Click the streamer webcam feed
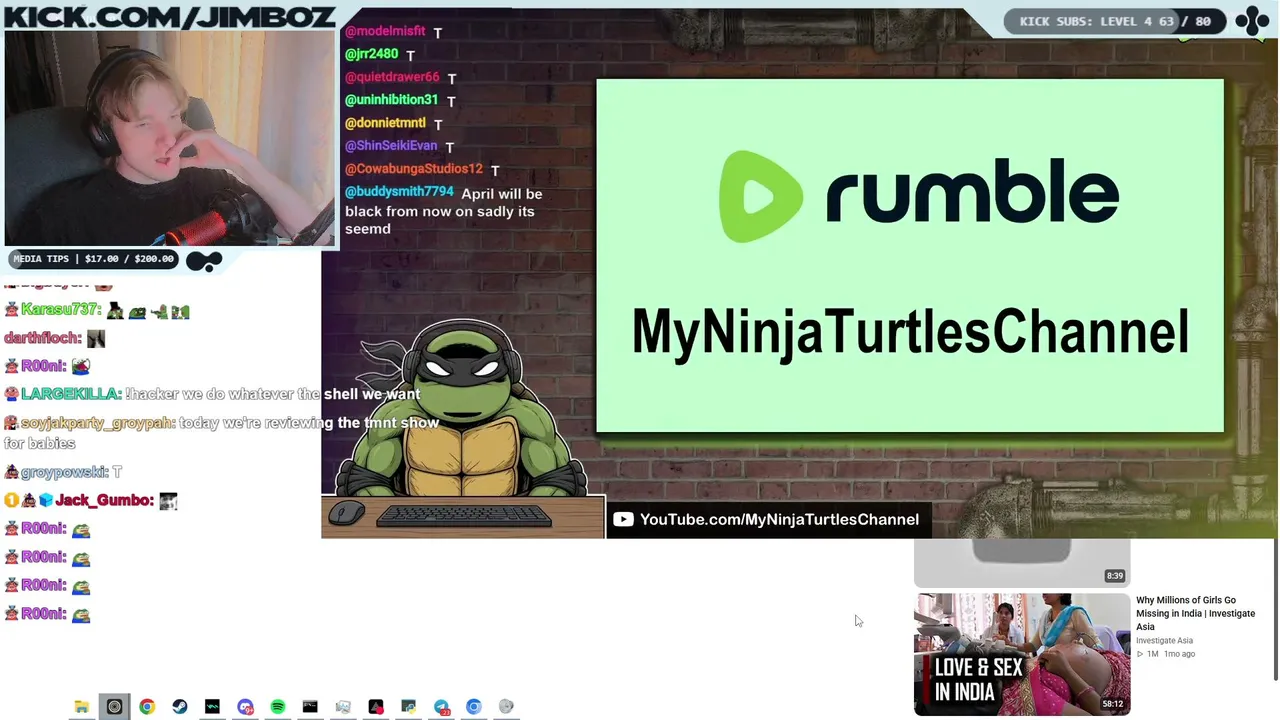This screenshot has width=1280, height=720. coord(170,138)
